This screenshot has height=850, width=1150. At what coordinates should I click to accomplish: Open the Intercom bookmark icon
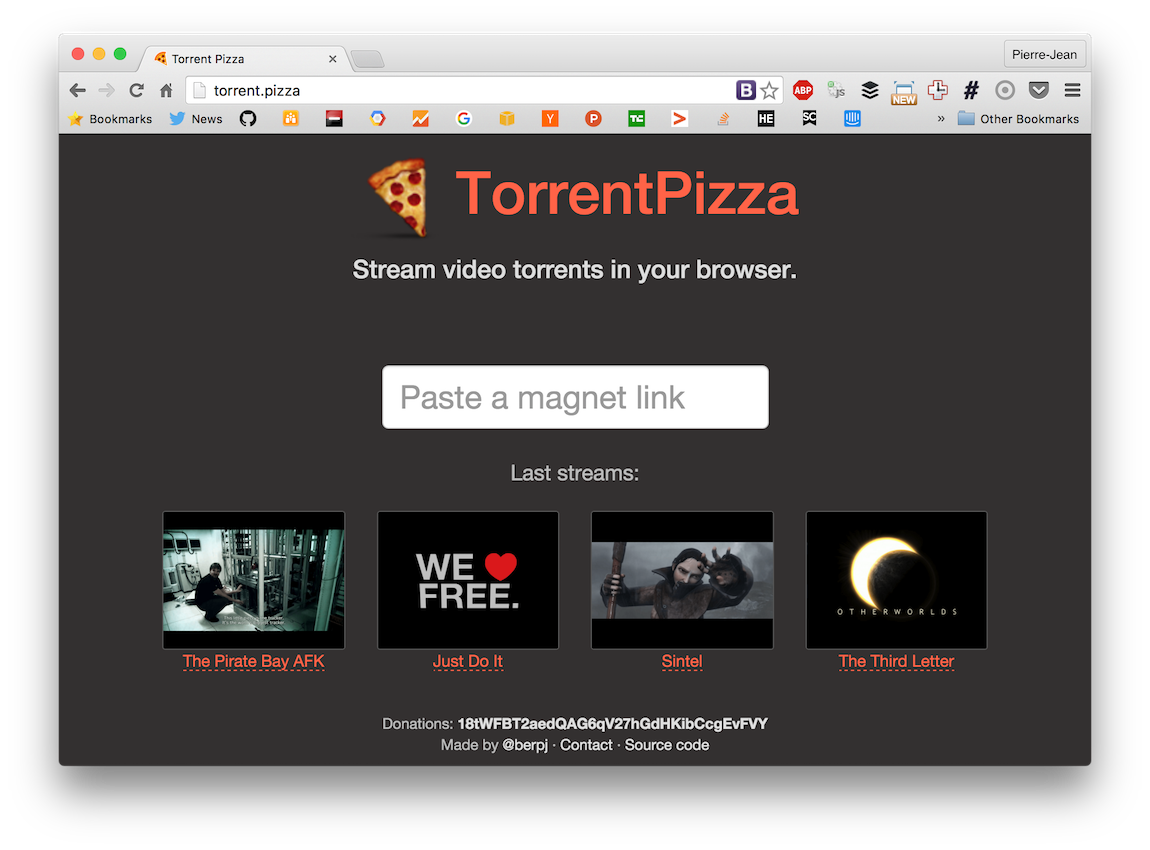tap(852, 119)
